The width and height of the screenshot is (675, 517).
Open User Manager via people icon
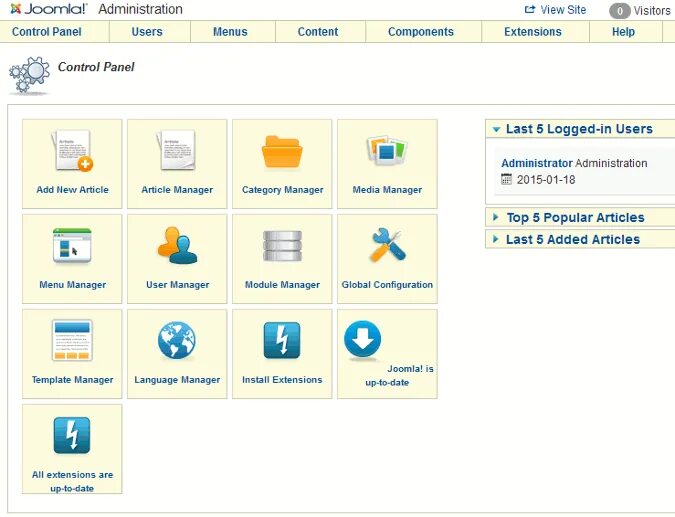[177, 245]
